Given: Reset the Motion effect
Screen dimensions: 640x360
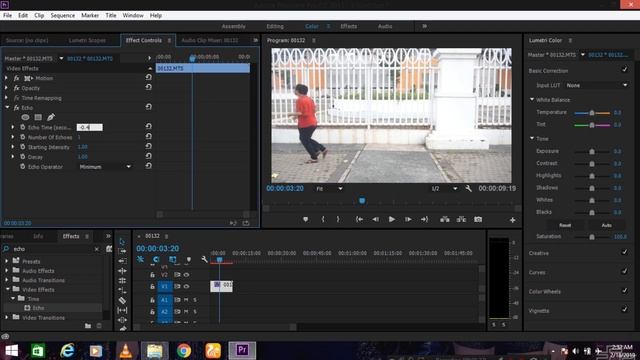Looking at the screenshot, I should click(149, 77).
